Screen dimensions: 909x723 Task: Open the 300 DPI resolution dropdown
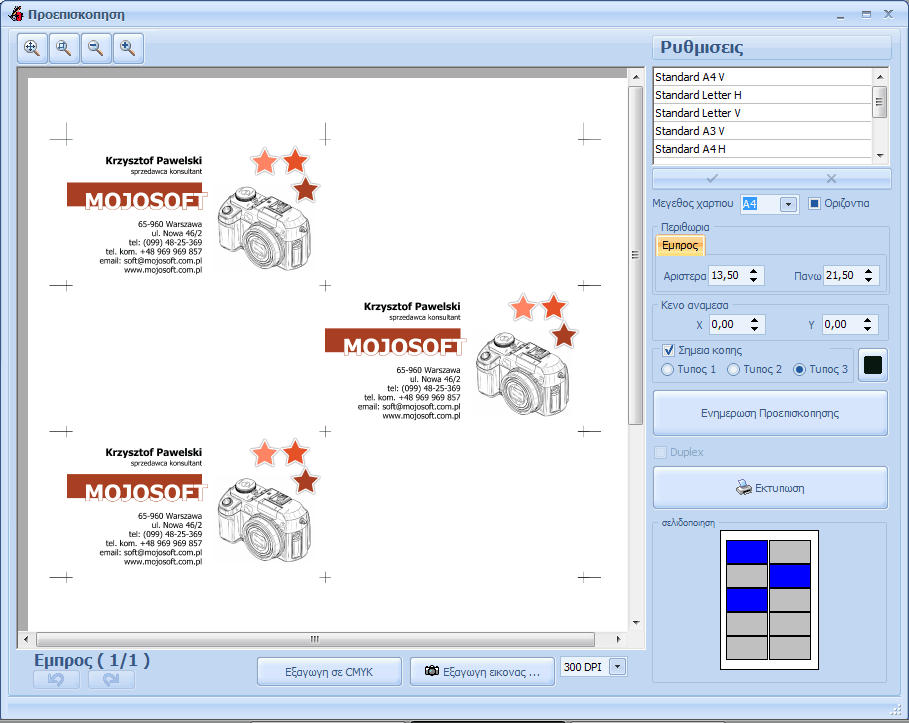(618, 667)
